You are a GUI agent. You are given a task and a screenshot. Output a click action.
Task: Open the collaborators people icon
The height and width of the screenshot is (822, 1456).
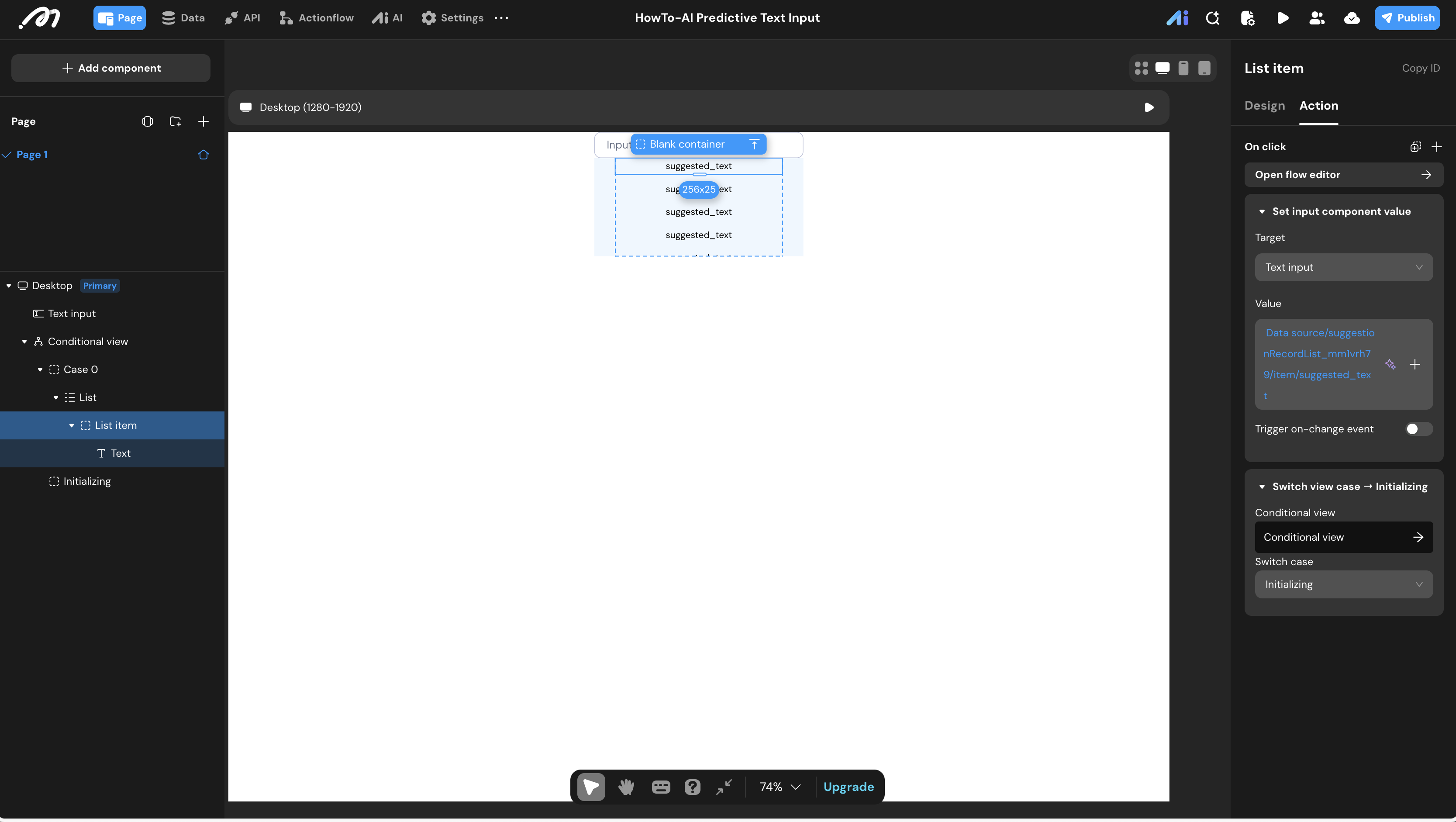(1316, 18)
